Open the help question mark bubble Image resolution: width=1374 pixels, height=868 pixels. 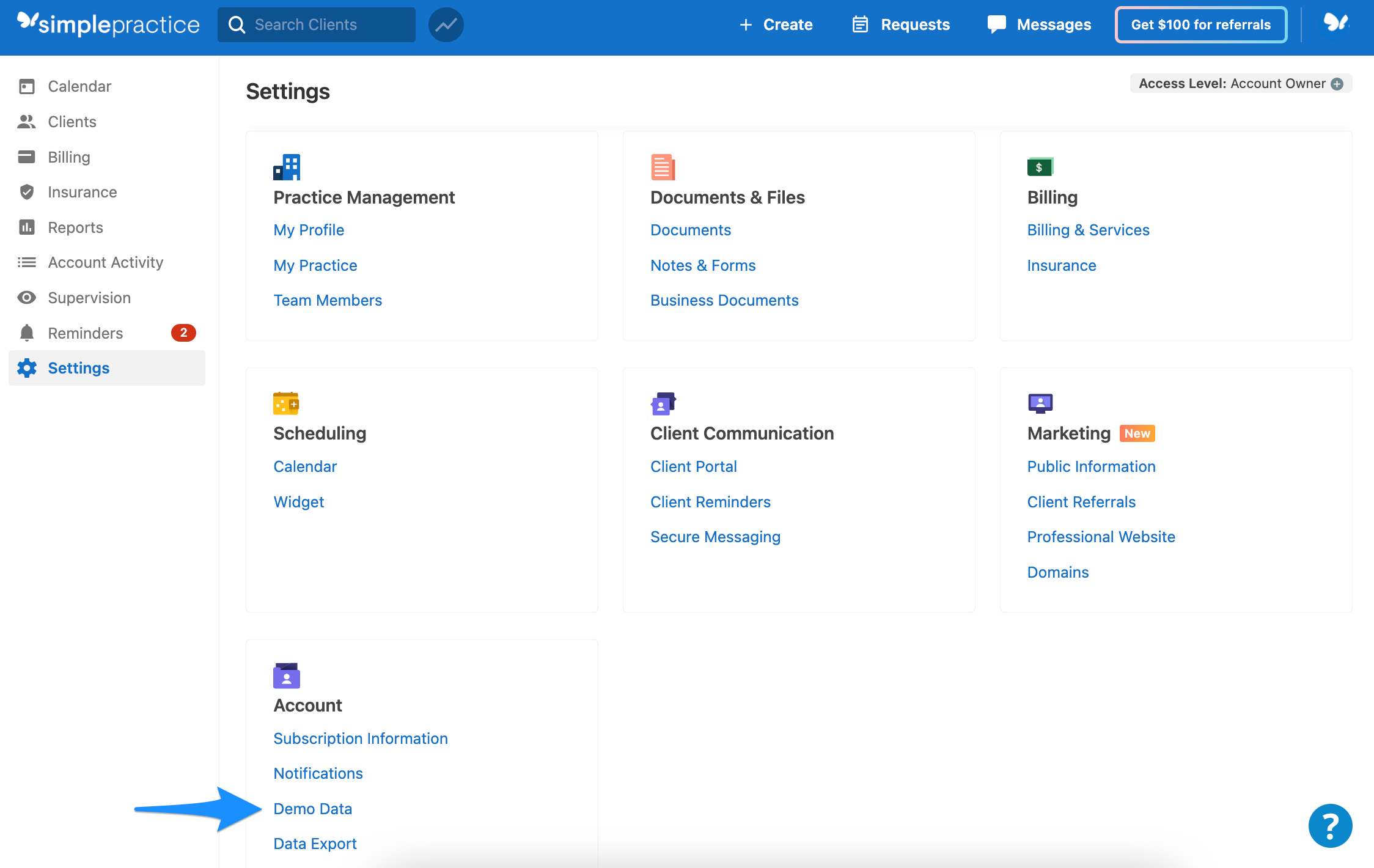(1330, 825)
